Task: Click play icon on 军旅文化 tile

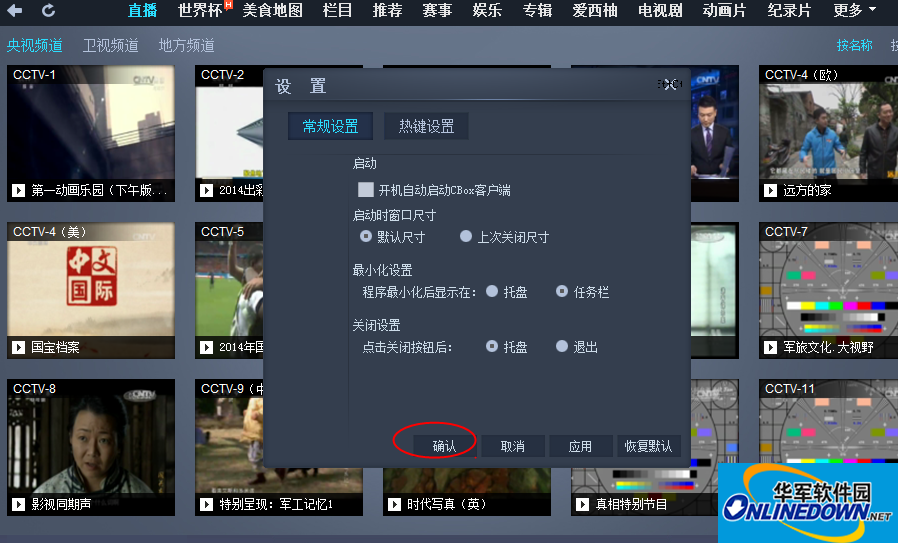Action: pos(771,347)
